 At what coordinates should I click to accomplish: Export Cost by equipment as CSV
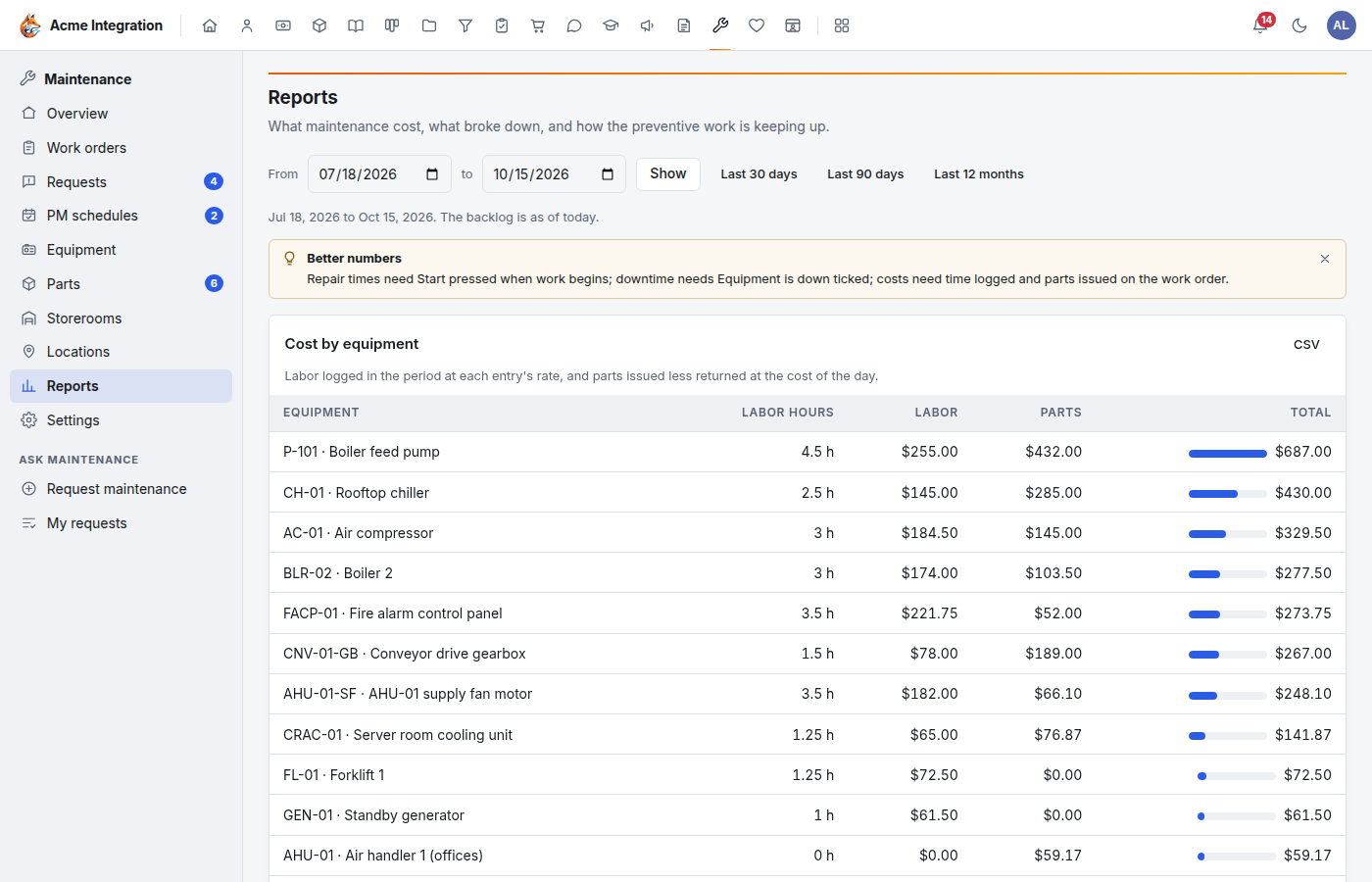[1306, 345]
